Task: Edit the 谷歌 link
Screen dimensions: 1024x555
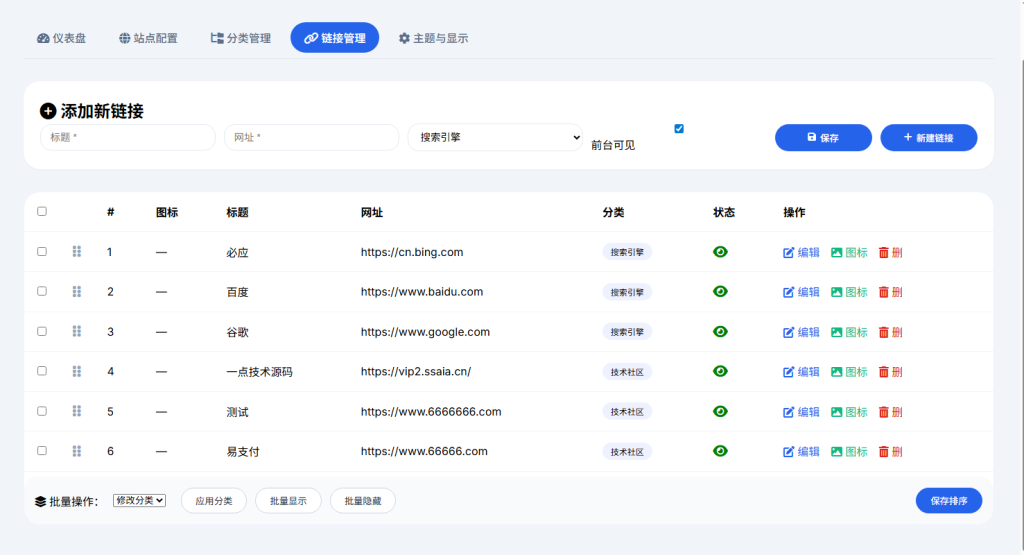Action: coord(801,332)
